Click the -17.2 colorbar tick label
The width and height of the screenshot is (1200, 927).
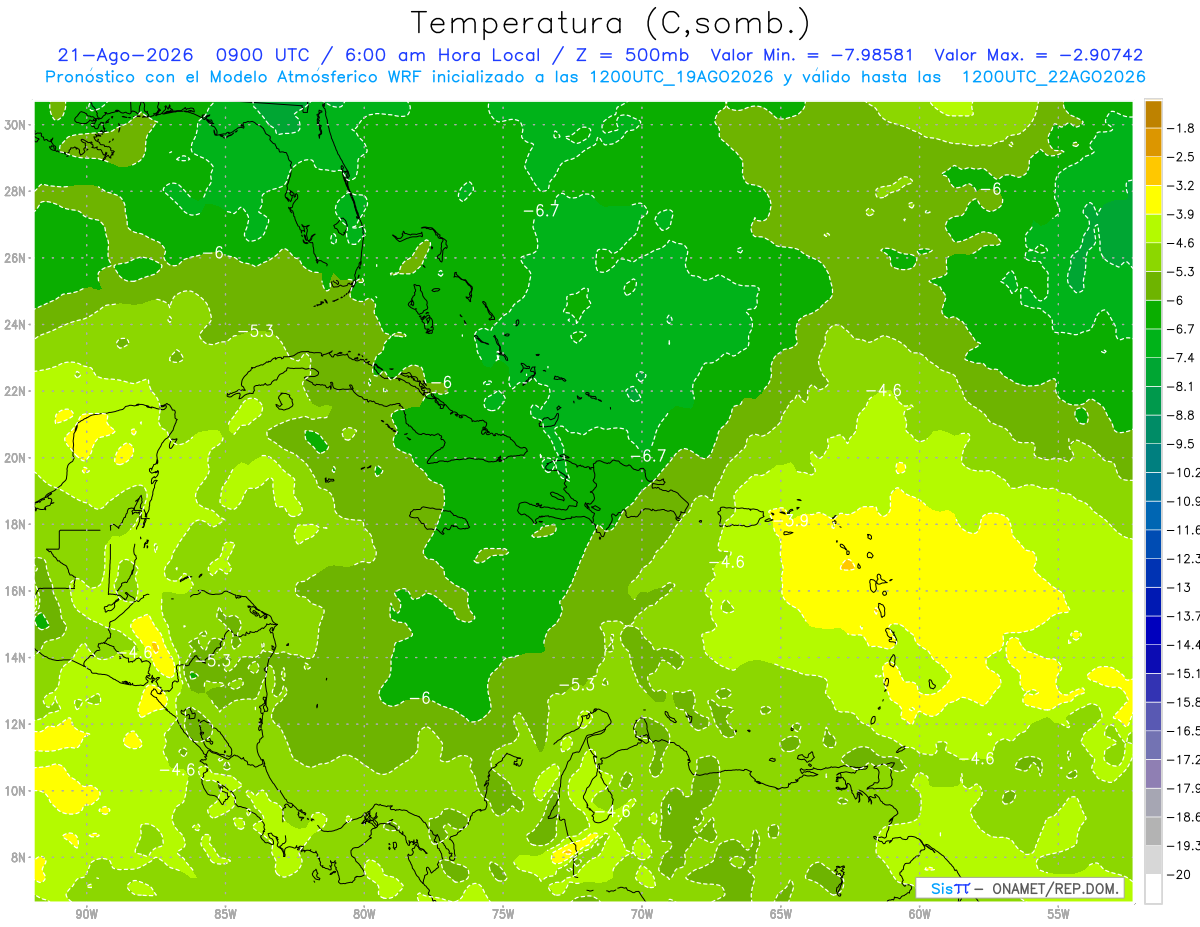1184,760
